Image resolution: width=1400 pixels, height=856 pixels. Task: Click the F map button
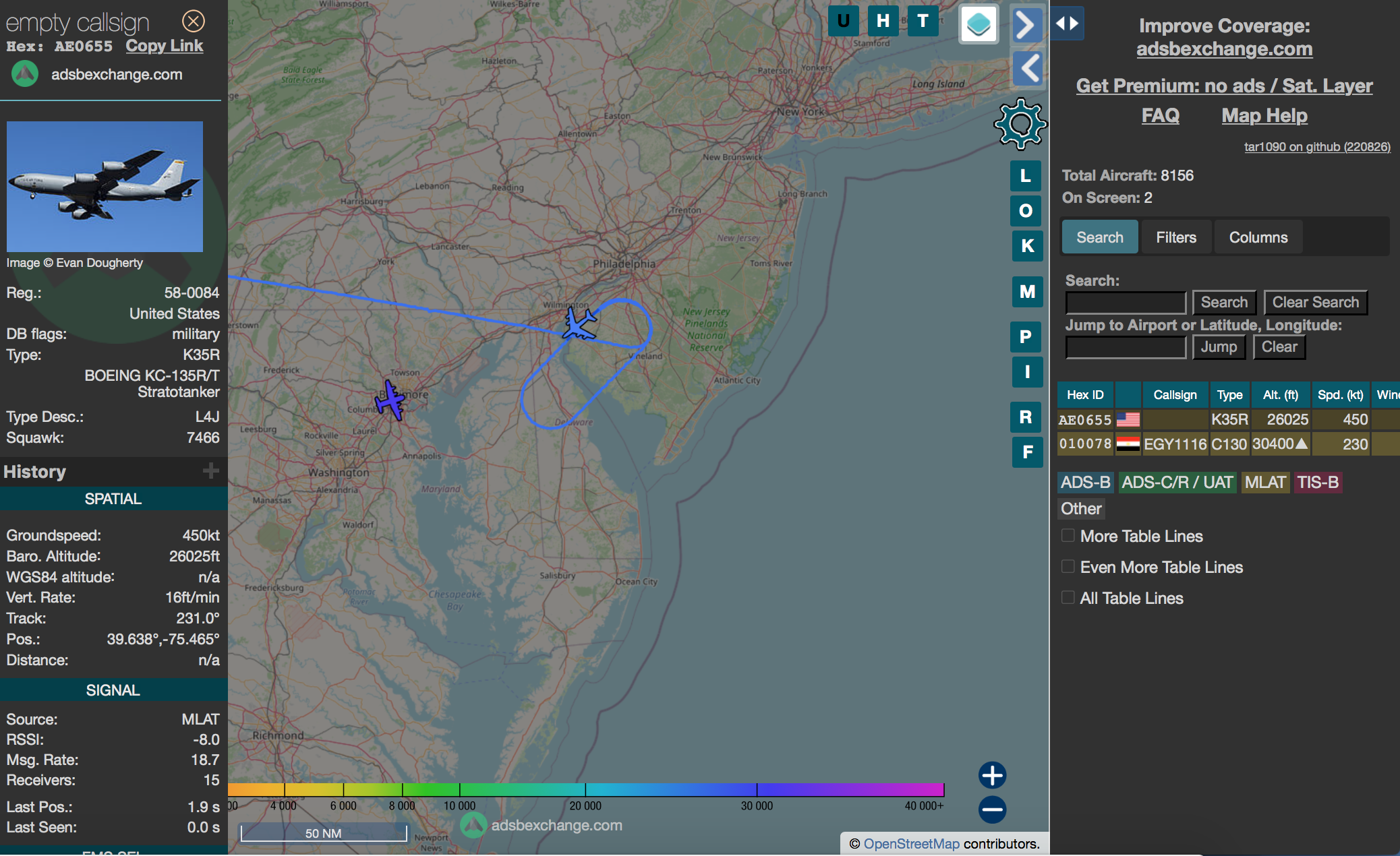(1028, 452)
